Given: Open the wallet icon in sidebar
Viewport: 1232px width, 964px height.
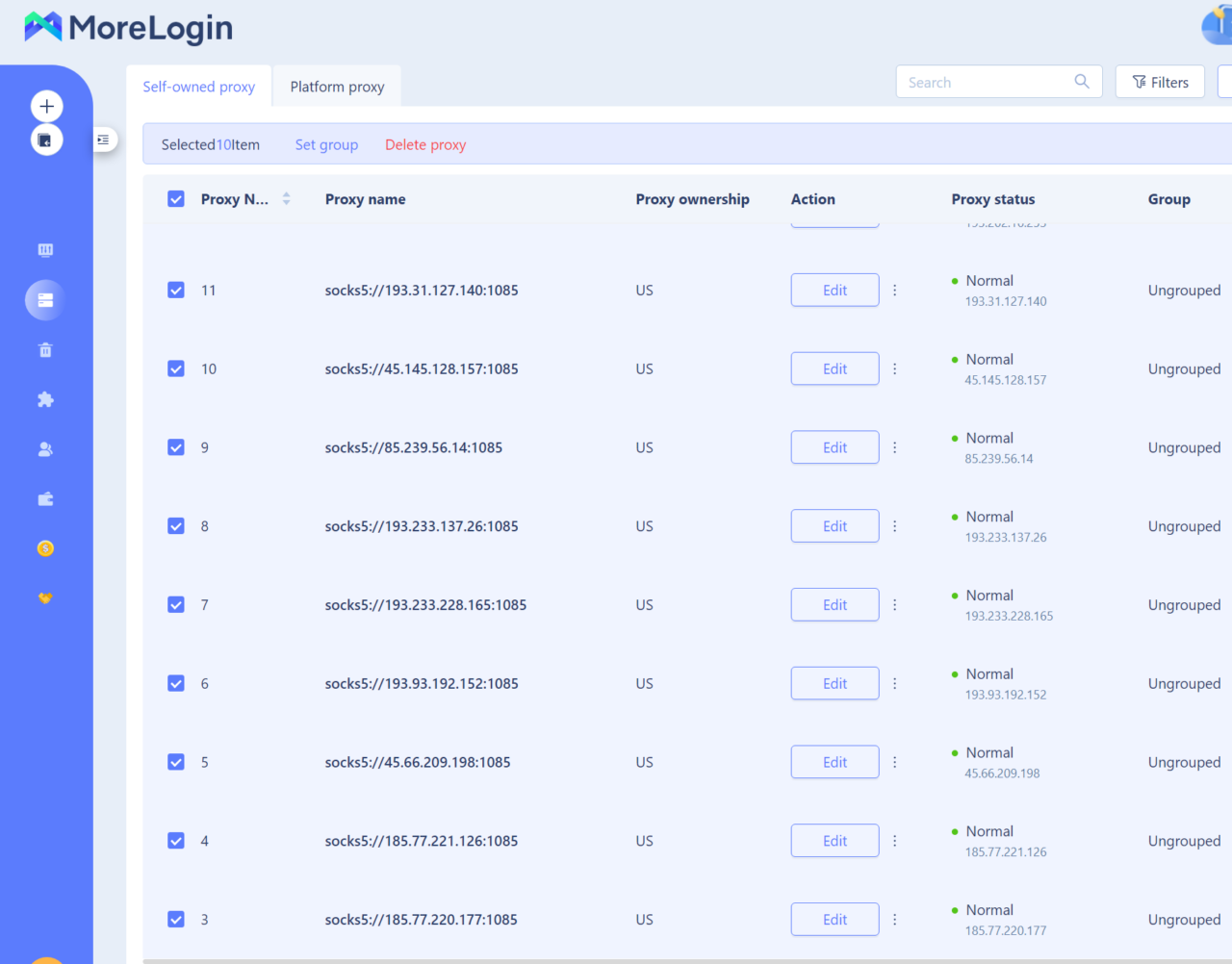Looking at the screenshot, I should pyautogui.click(x=45, y=499).
